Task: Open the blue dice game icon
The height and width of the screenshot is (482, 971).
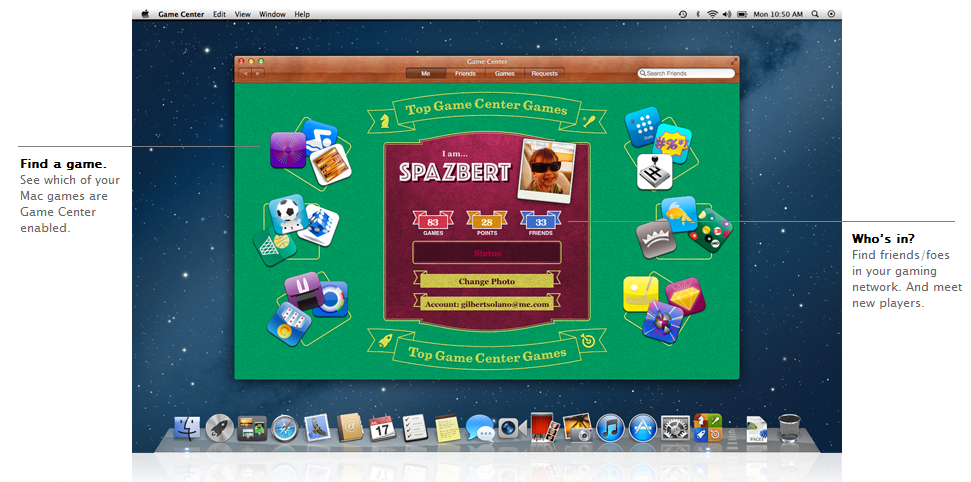Action: pos(318,226)
